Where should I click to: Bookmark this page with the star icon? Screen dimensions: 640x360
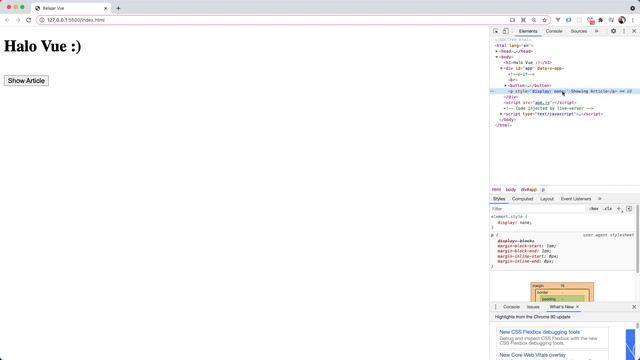[544, 20]
